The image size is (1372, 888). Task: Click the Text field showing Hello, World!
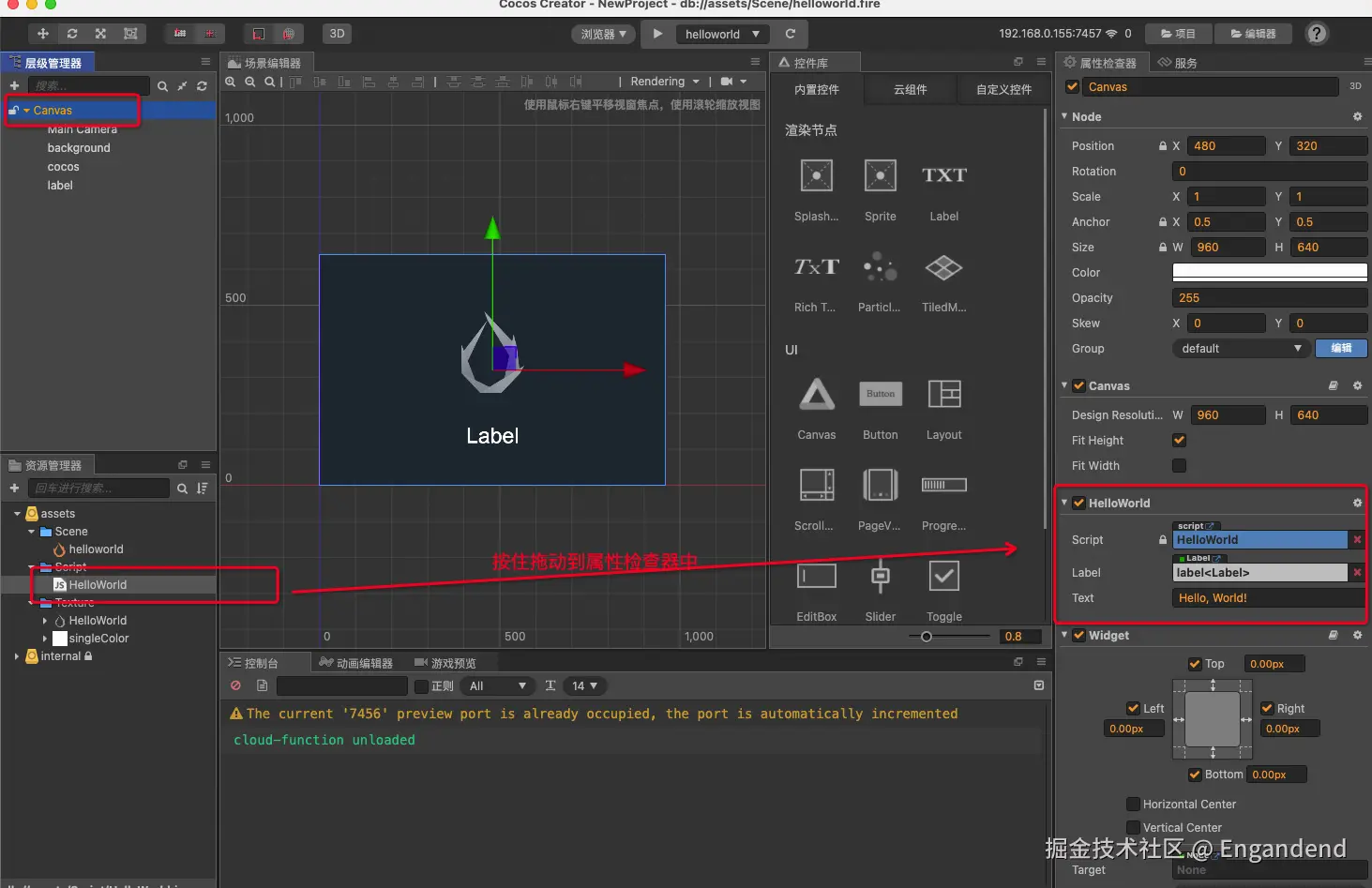point(1270,597)
